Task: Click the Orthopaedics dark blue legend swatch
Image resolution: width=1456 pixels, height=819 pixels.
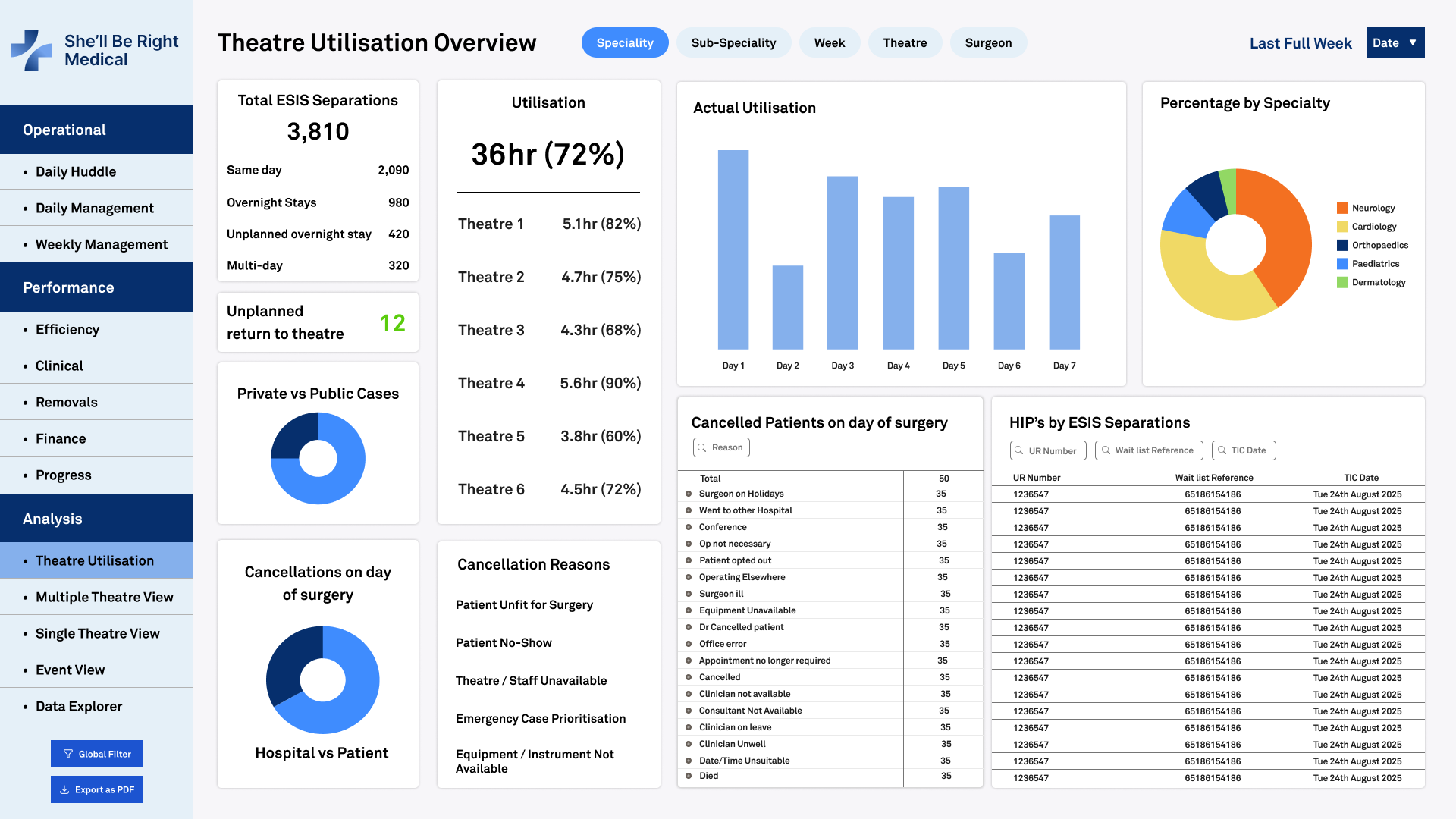Action: coord(1342,245)
